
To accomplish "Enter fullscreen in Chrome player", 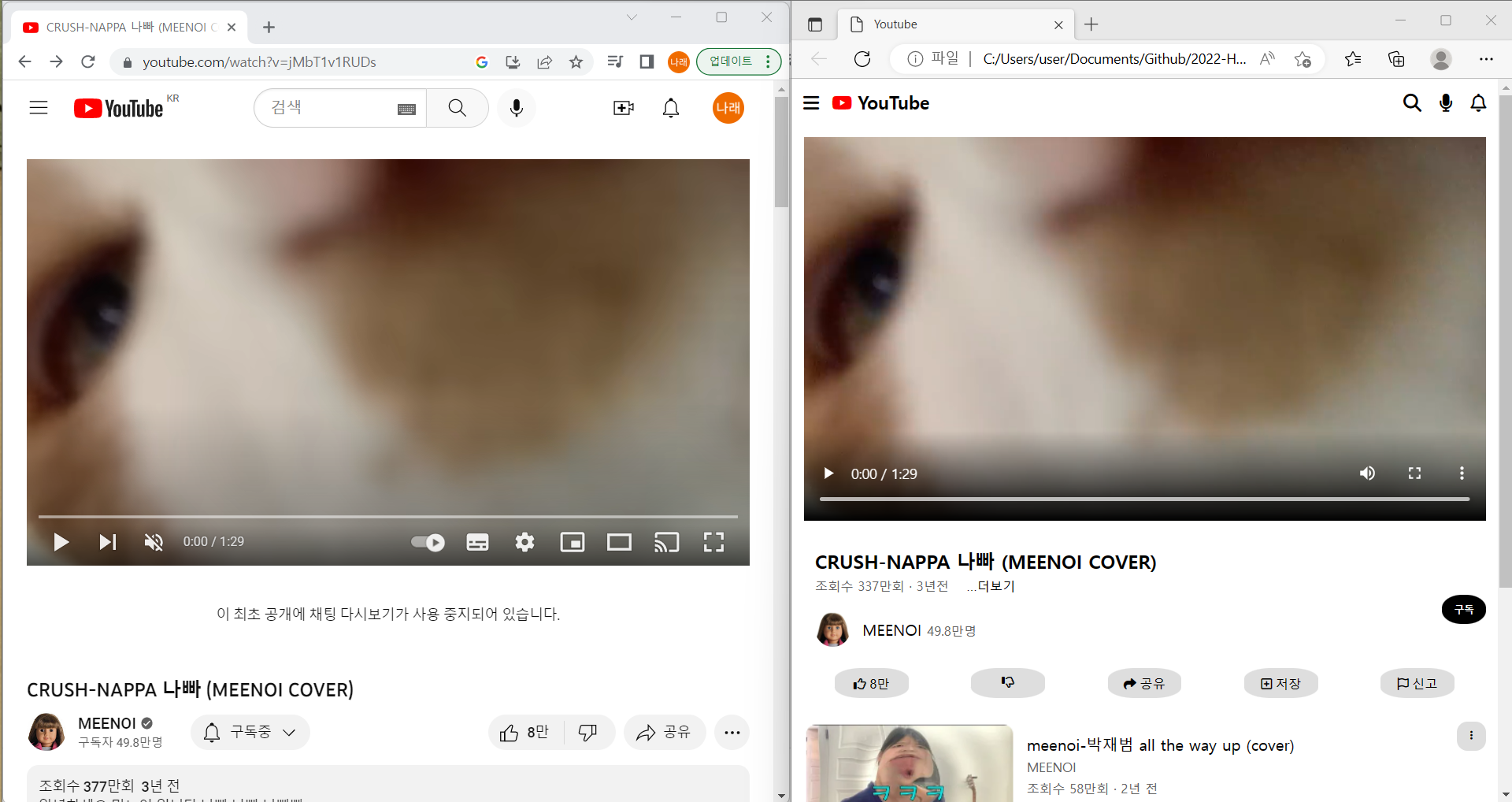I will pos(713,542).
